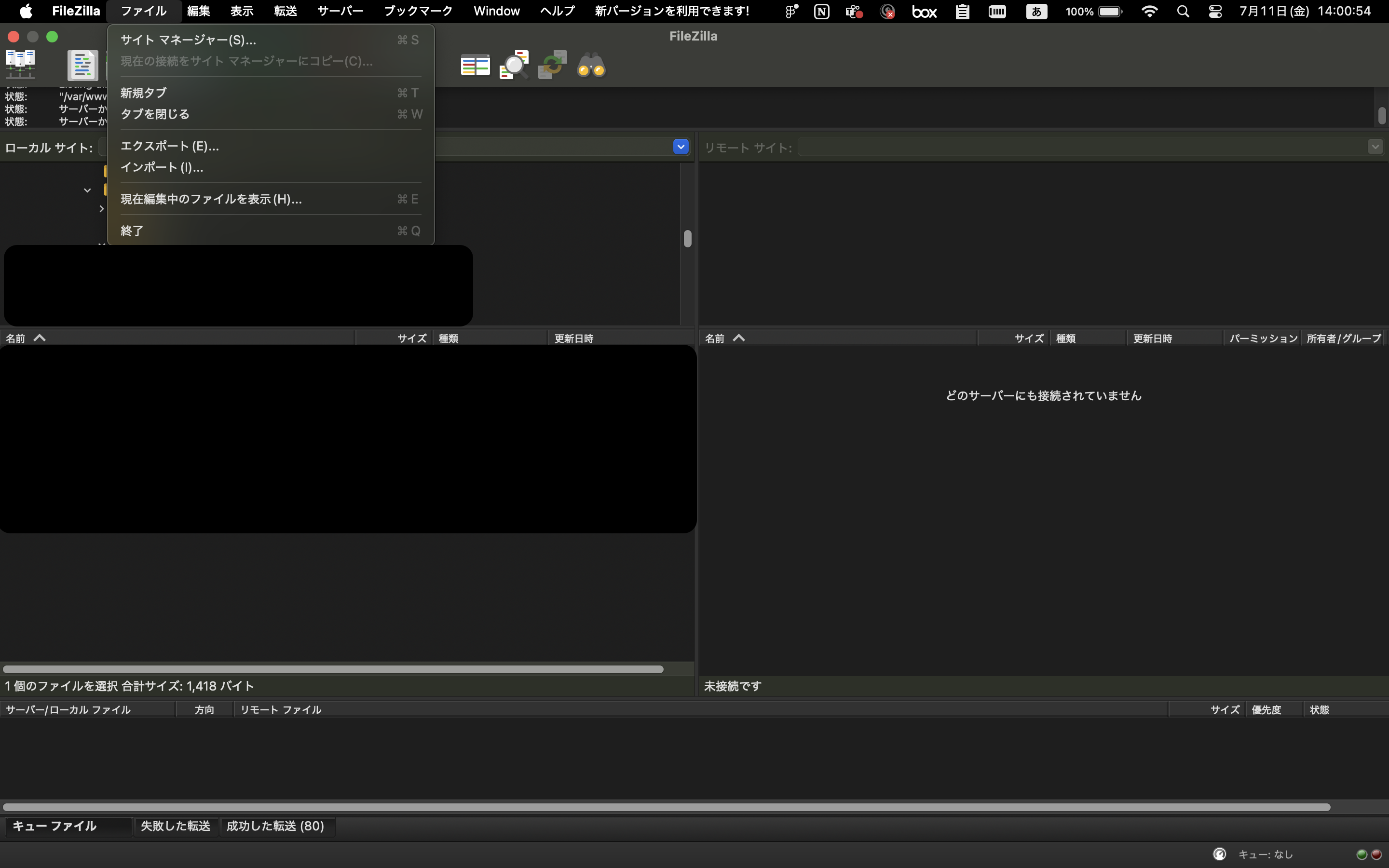Open the box menu bar icon

pyautogui.click(x=925, y=12)
